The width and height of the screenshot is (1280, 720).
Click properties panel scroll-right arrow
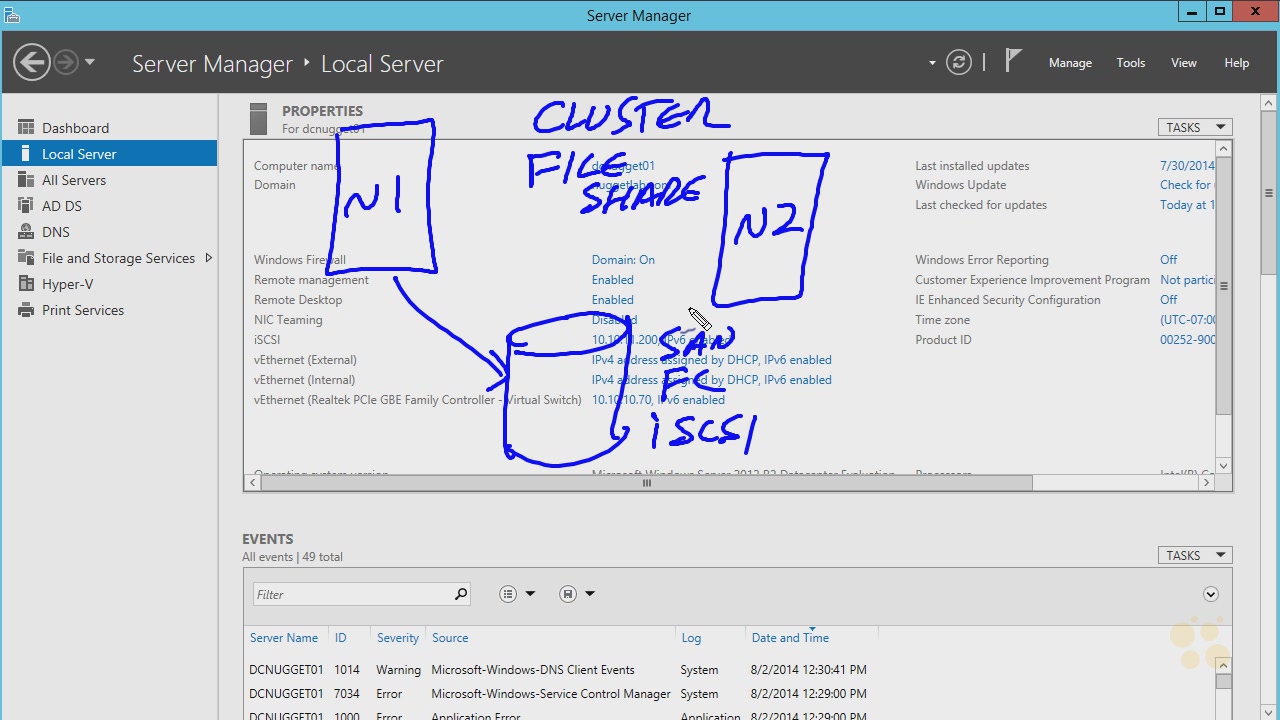(1206, 483)
